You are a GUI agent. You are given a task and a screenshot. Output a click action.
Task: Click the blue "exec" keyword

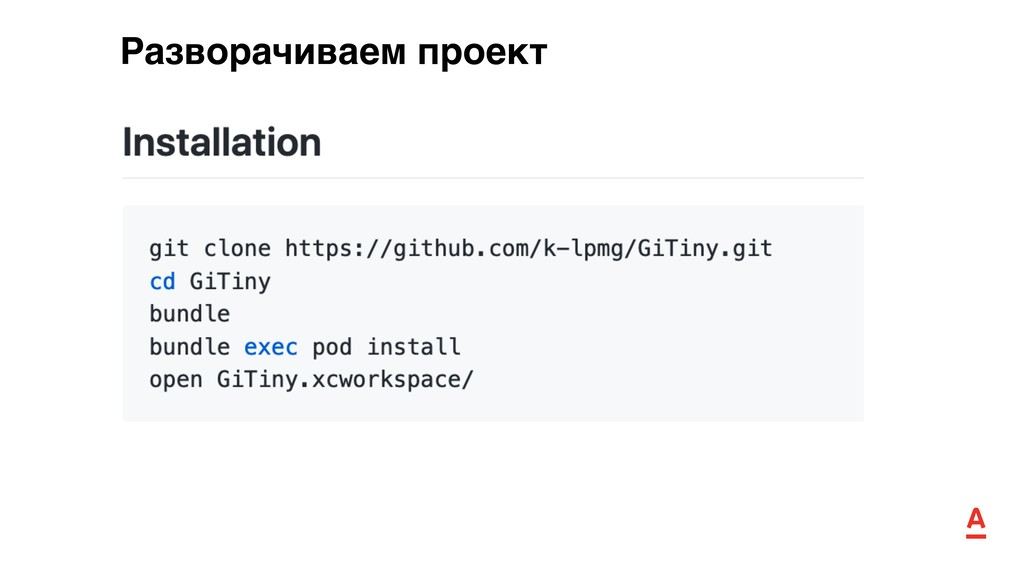point(270,347)
